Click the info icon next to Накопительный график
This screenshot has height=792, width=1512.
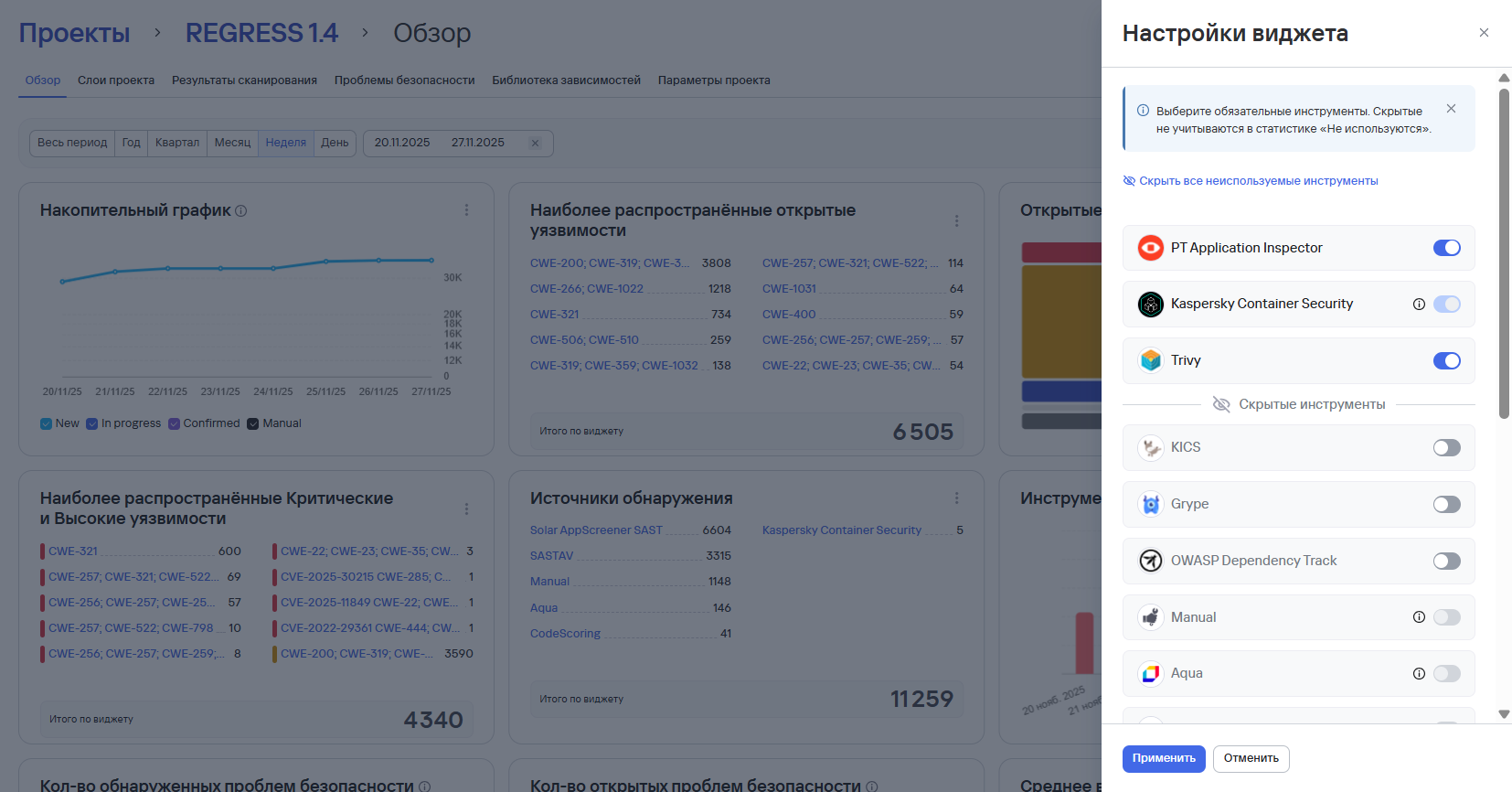[241, 210]
